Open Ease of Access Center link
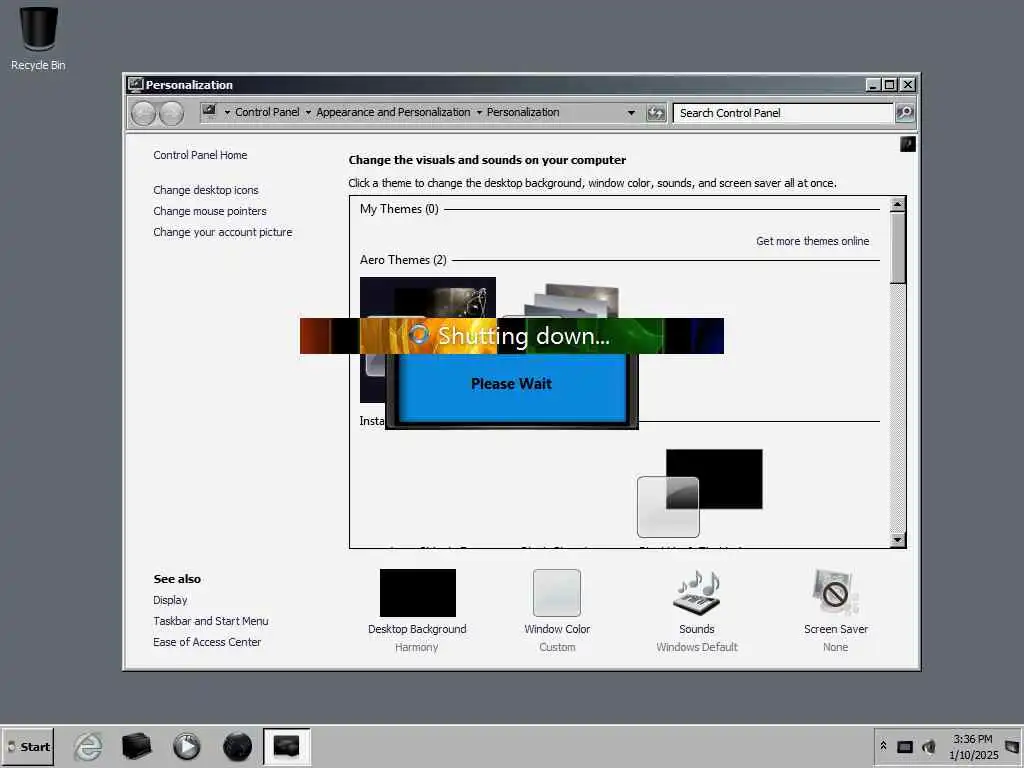The width and height of the screenshot is (1024, 768). (x=207, y=642)
